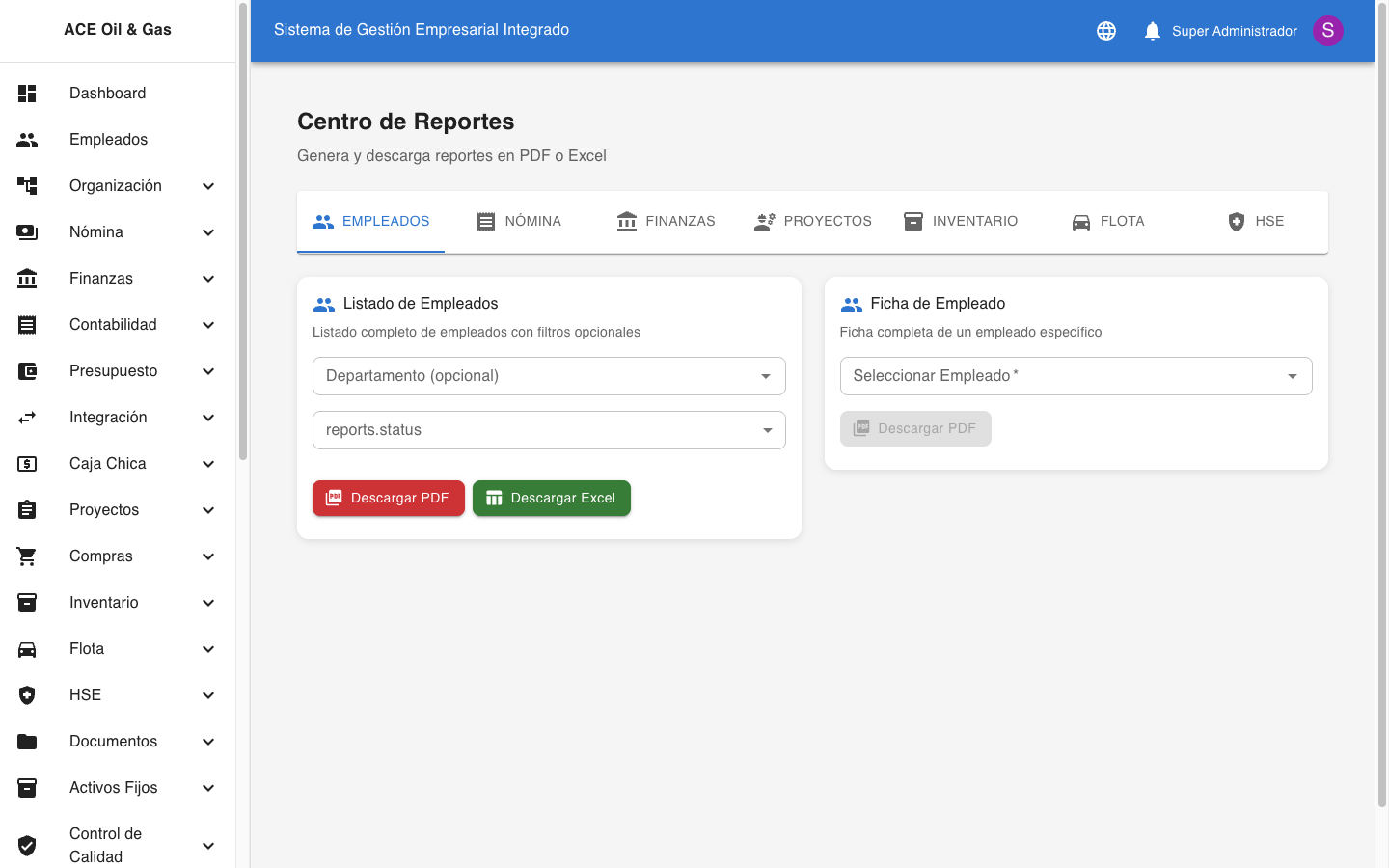Click the Flota car icon in sidebar

[27, 649]
